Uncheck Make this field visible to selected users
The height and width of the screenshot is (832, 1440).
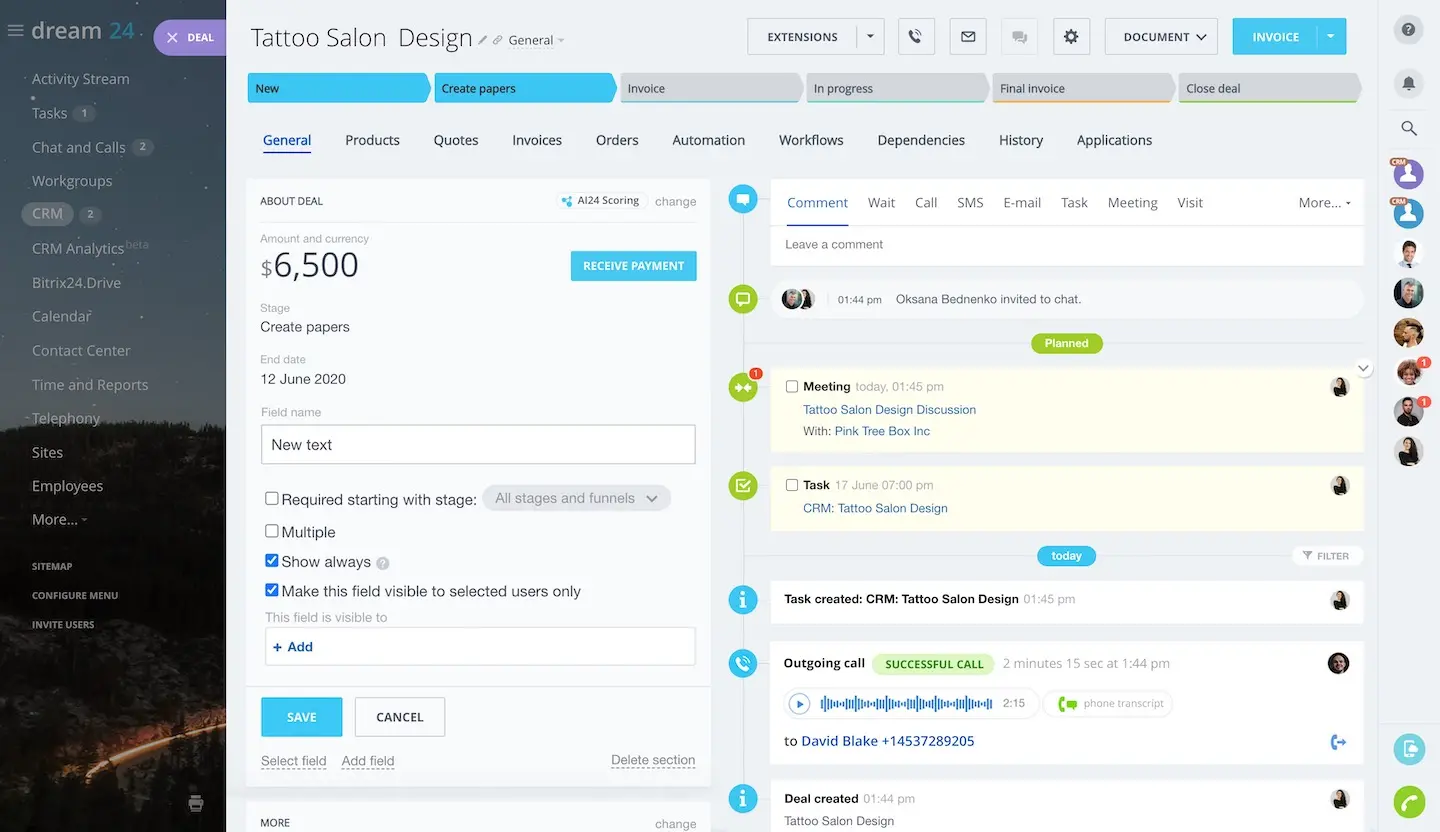click(271, 590)
